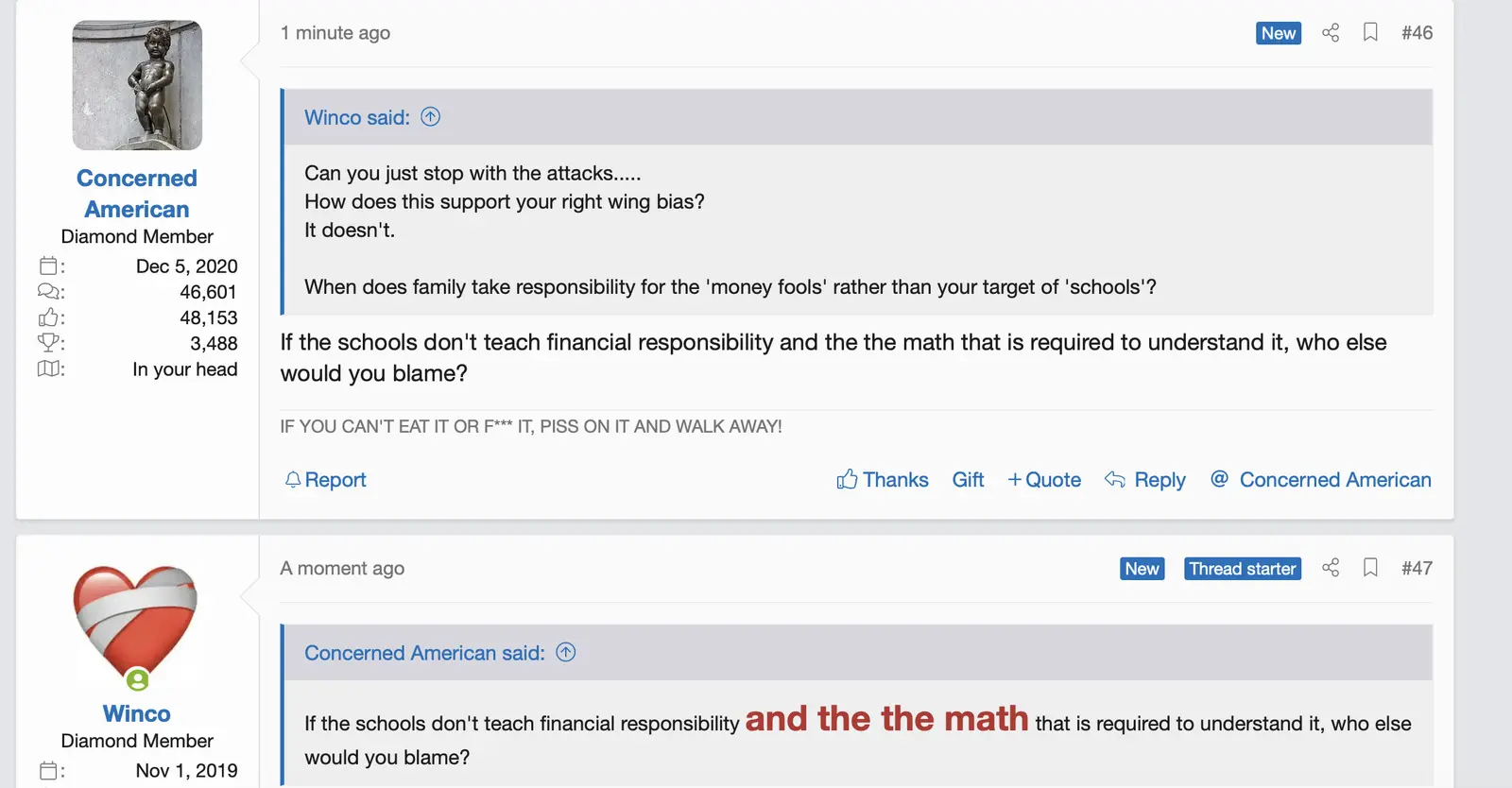Report post #46
The width and height of the screenshot is (1512, 788).
click(326, 480)
